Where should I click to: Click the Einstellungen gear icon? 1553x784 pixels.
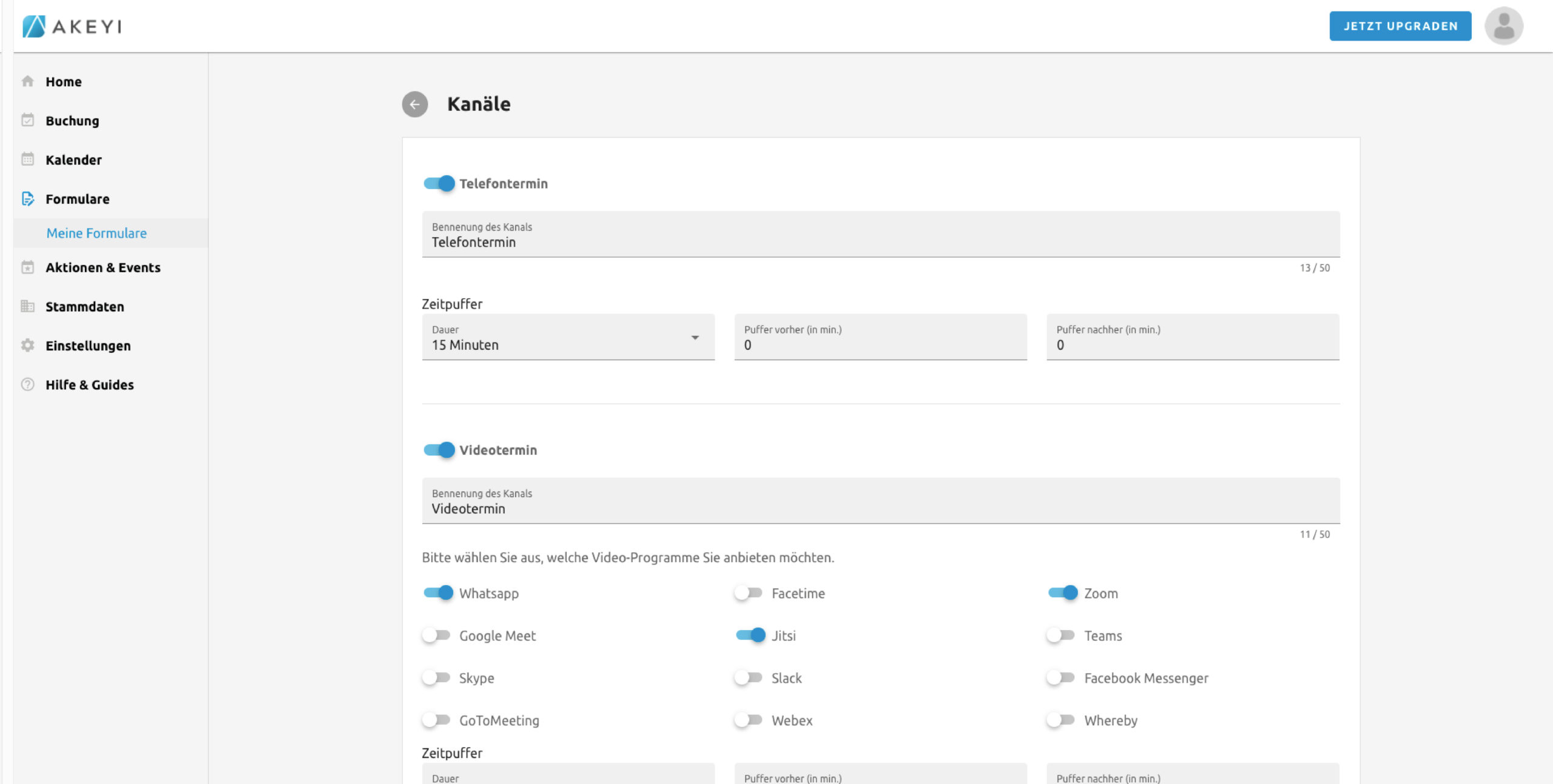[x=28, y=346]
